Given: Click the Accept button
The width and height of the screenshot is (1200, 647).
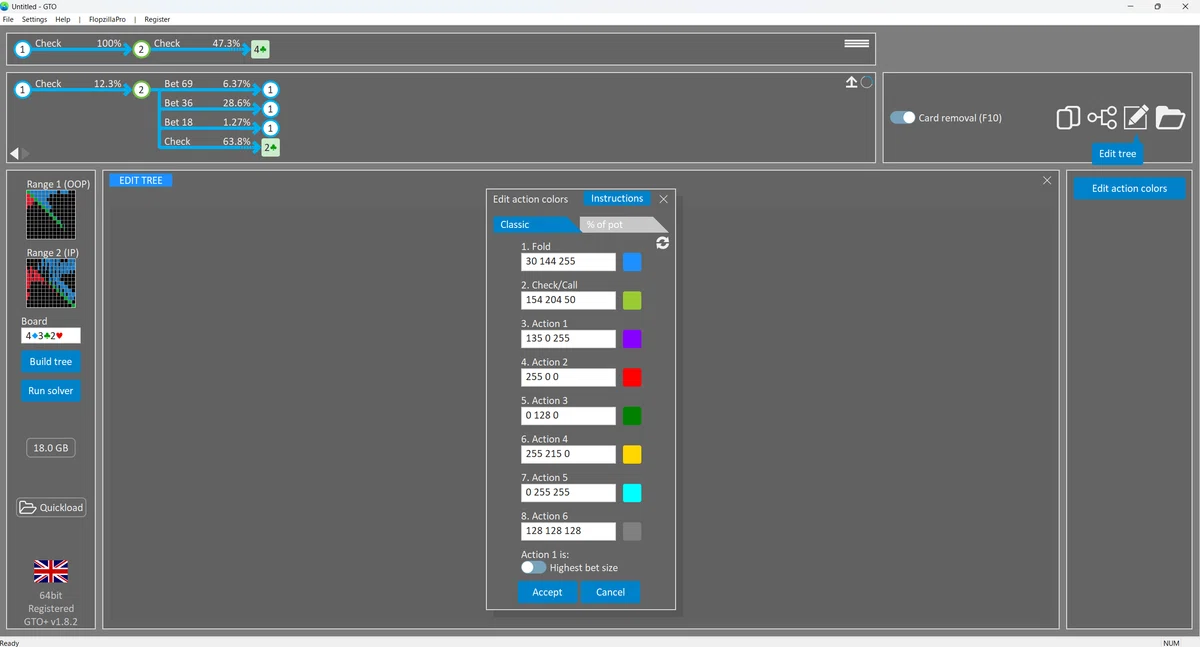Looking at the screenshot, I should pyautogui.click(x=547, y=592).
